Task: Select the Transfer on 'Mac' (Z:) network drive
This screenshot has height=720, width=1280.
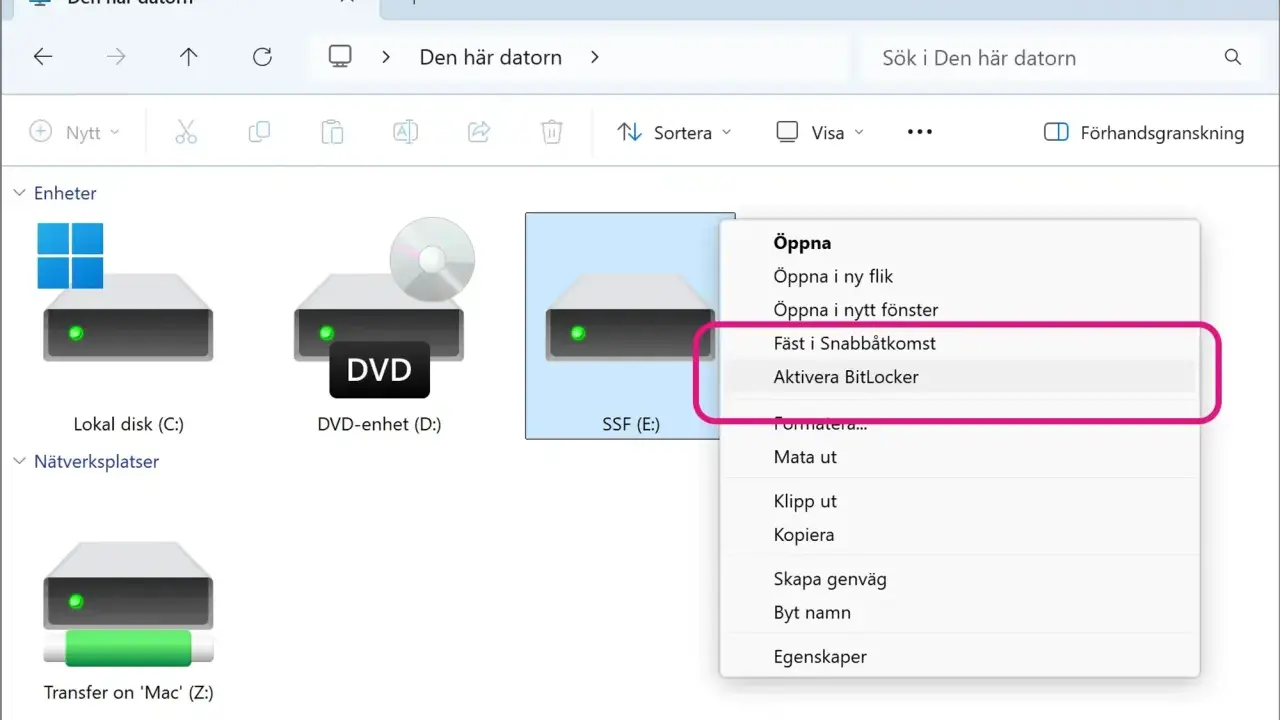Action: click(128, 620)
